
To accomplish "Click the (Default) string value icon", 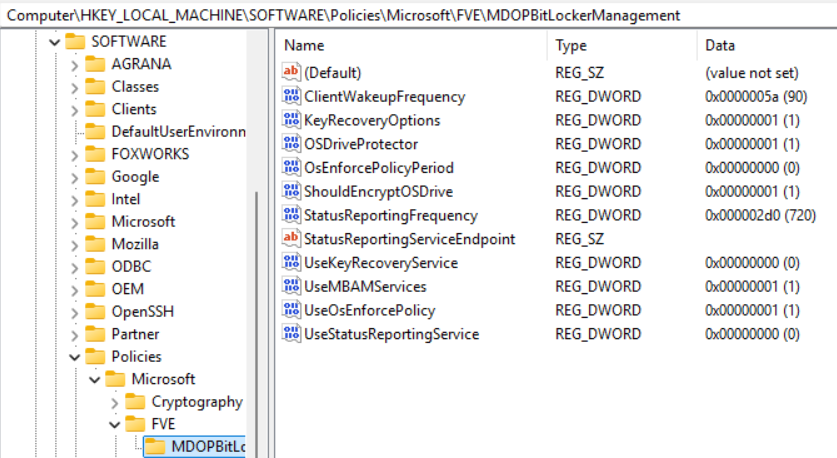I will [291, 72].
